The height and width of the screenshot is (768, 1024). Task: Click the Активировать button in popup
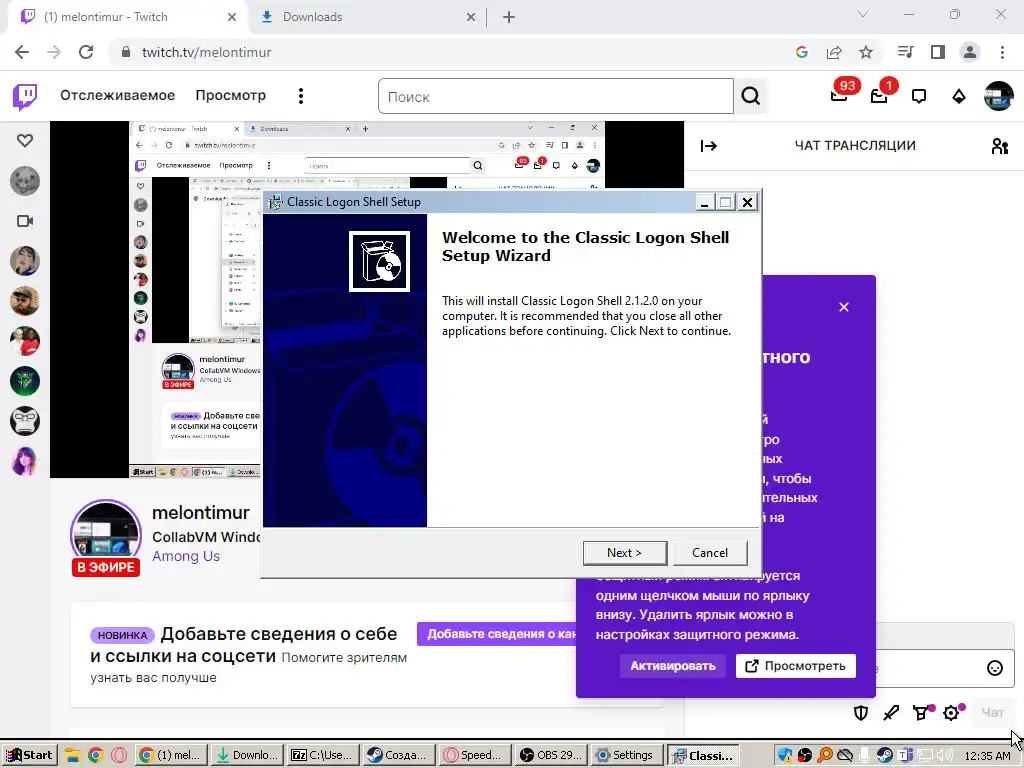pos(673,666)
